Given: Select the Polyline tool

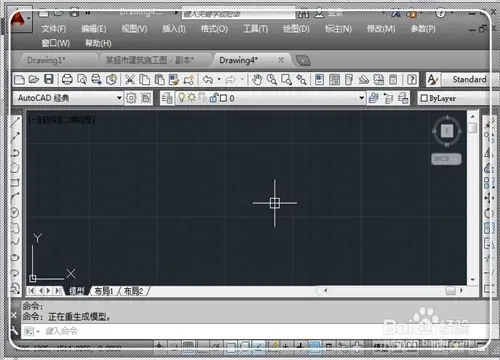Looking at the screenshot, I should point(15,153).
